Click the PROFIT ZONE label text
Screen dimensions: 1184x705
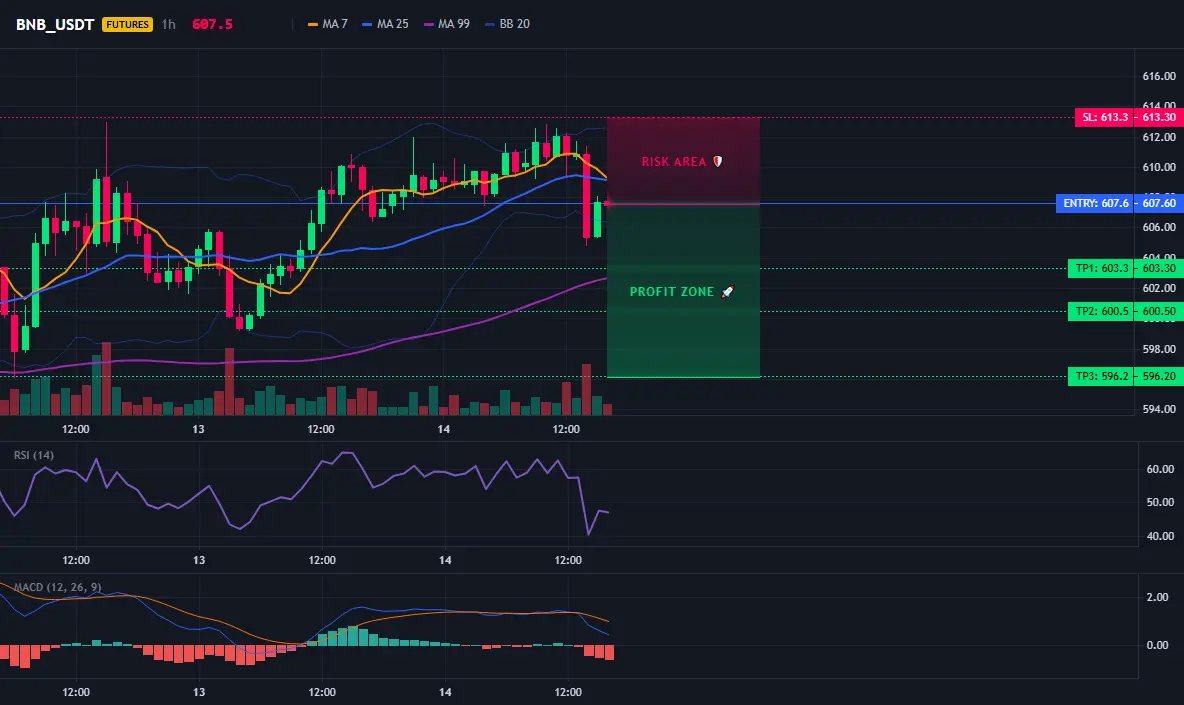pos(671,291)
